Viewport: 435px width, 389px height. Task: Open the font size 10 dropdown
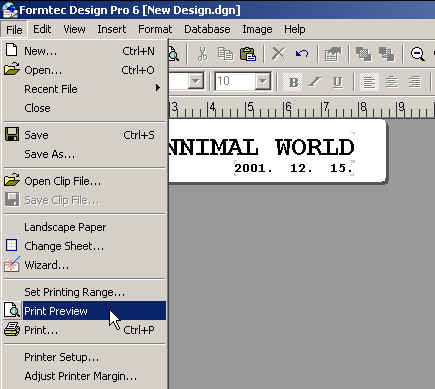coord(263,81)
